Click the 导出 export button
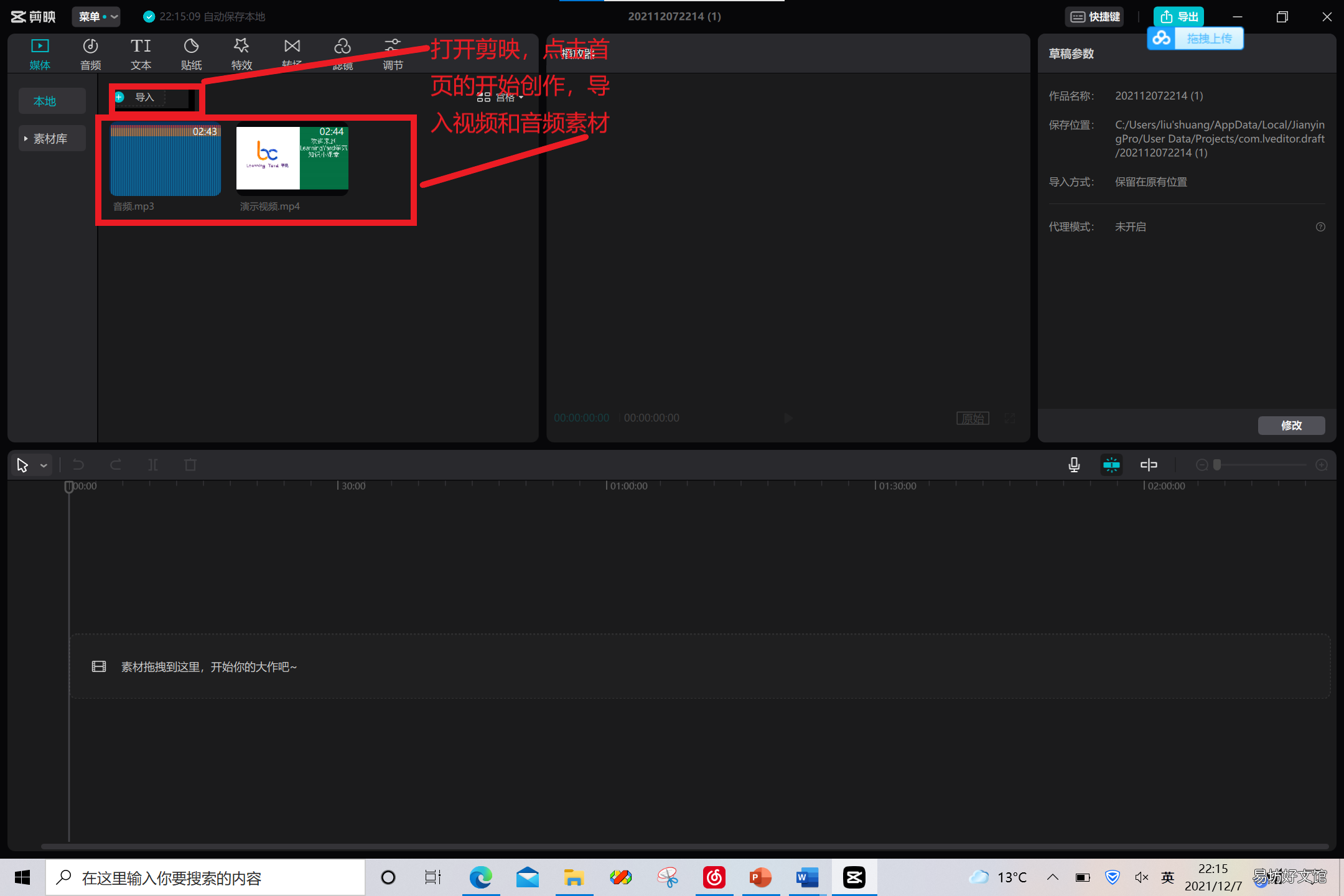Viewport: 1344px width, 896px height. tap(1179, 17)
